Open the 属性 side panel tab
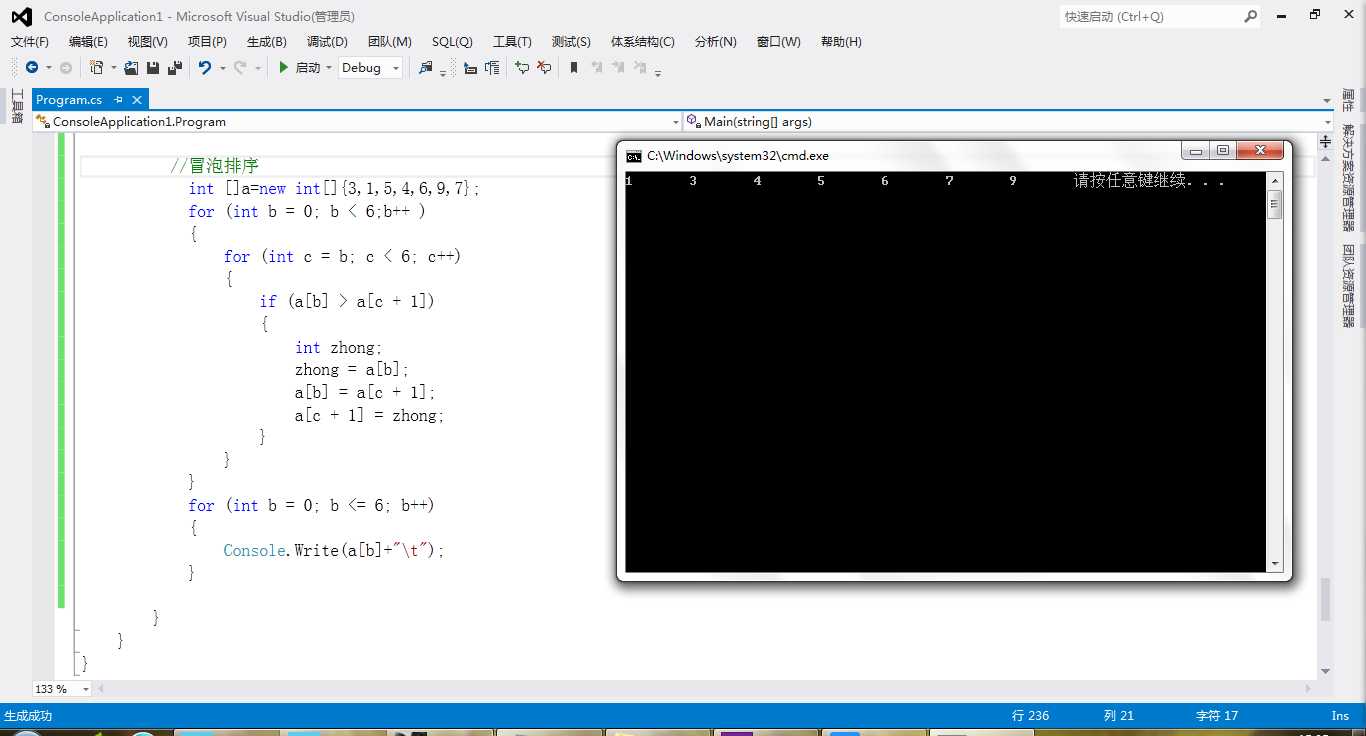The height and width of the screenshot is (736, 1366). tap(1348, 100)
